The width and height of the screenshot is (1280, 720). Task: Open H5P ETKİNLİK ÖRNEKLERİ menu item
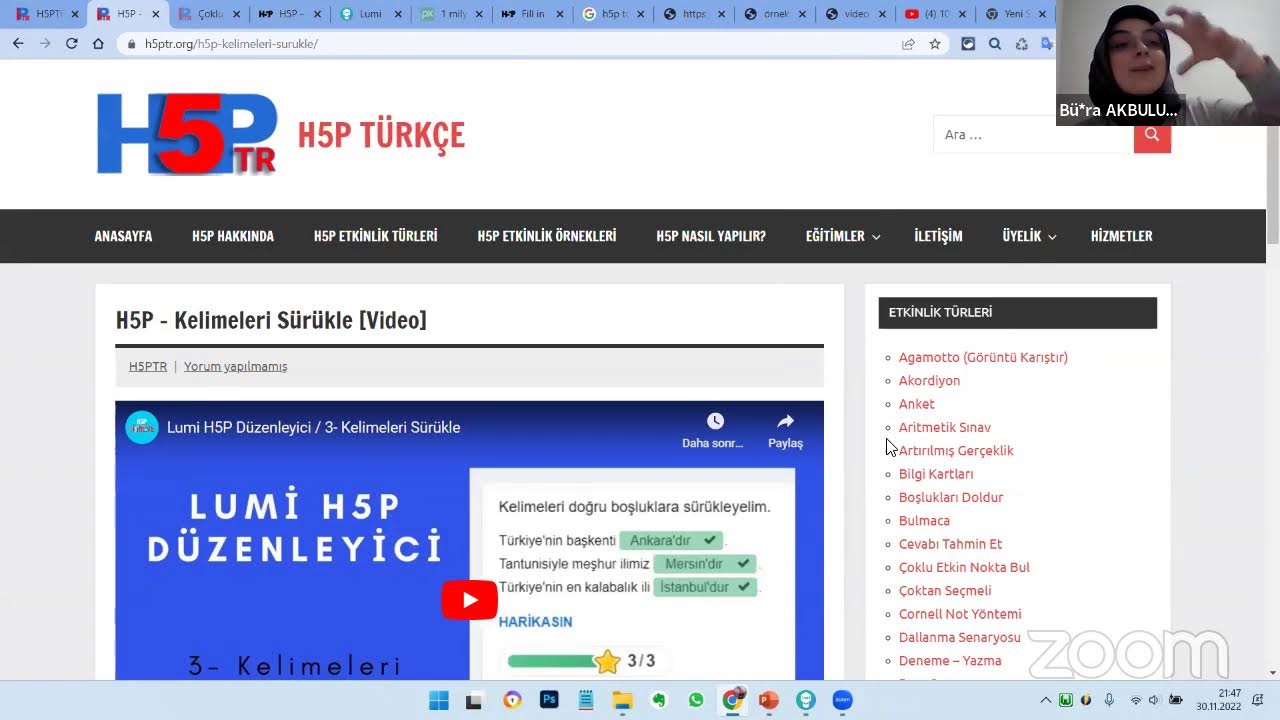tap(546, 236)
